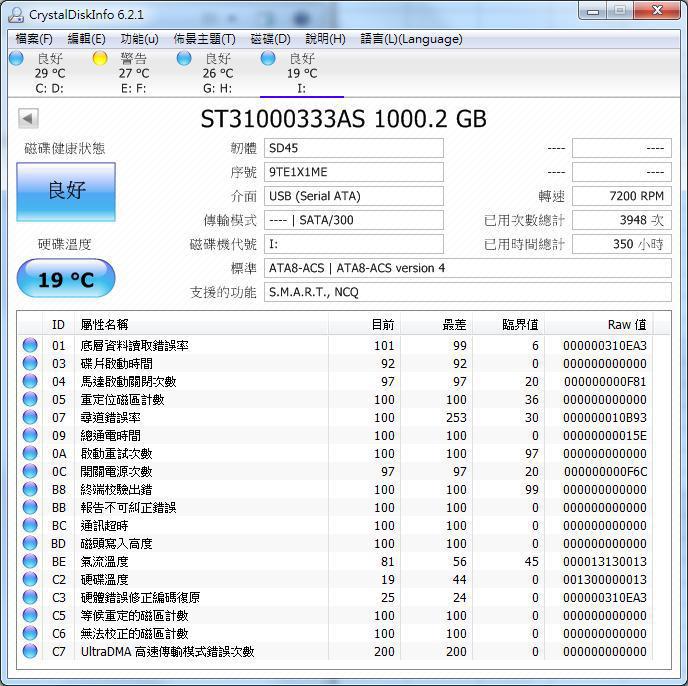Click the 19 °C temperature button
Viewport: 688px width, 686px height.
coord(66,279)
